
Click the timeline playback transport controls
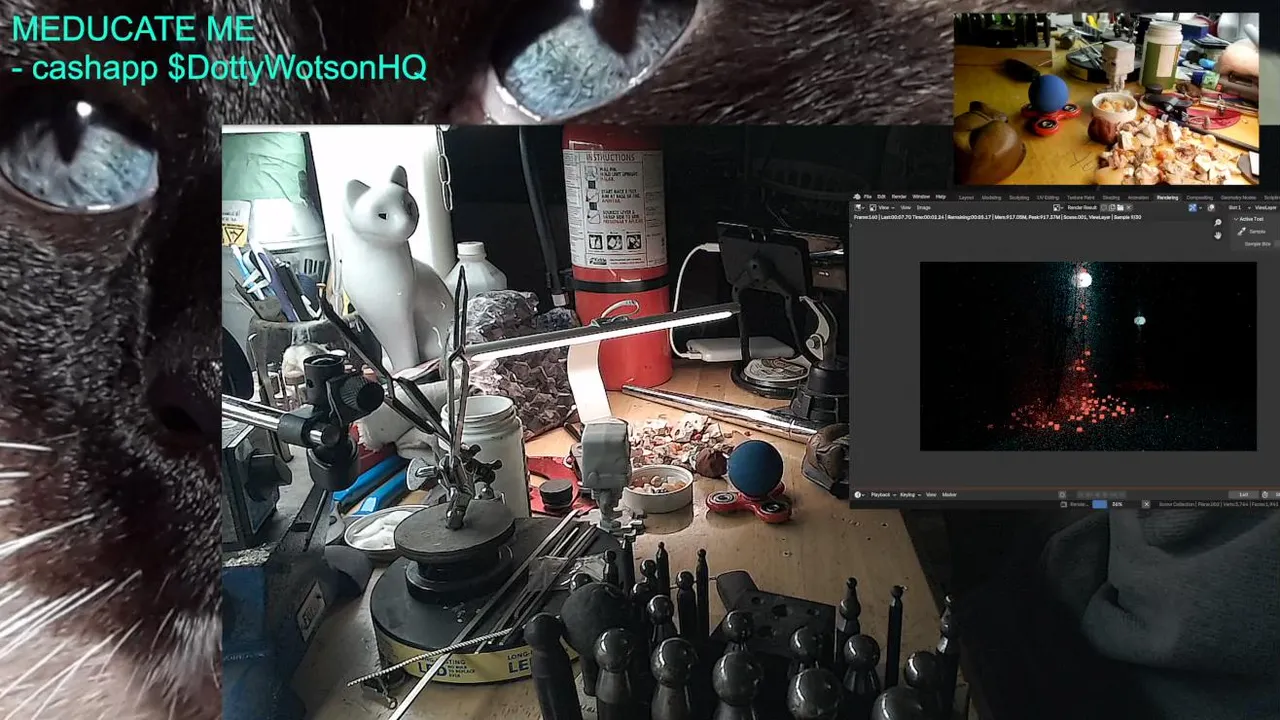click(x=1100, y=494)
